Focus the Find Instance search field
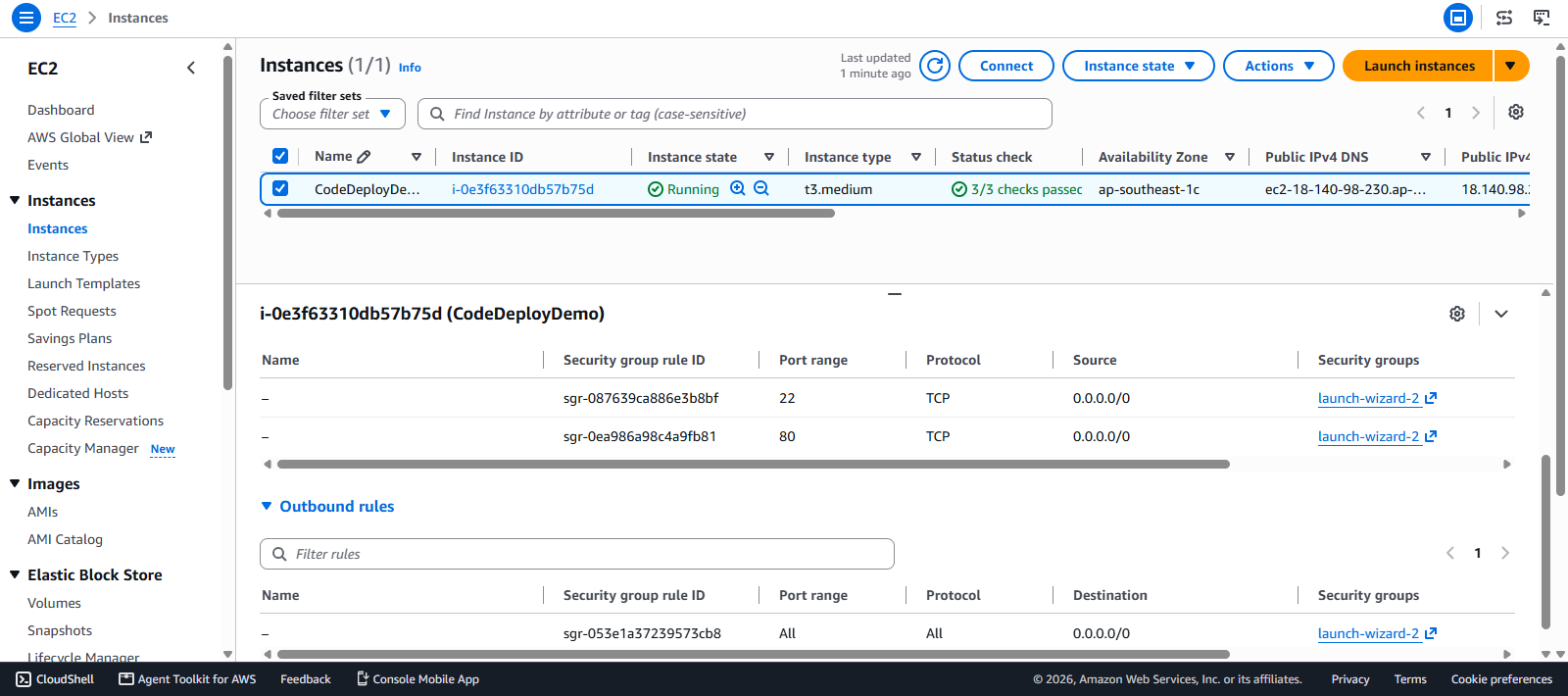The width and height of the screenshot is (1568, 696). tap(735, 114)
